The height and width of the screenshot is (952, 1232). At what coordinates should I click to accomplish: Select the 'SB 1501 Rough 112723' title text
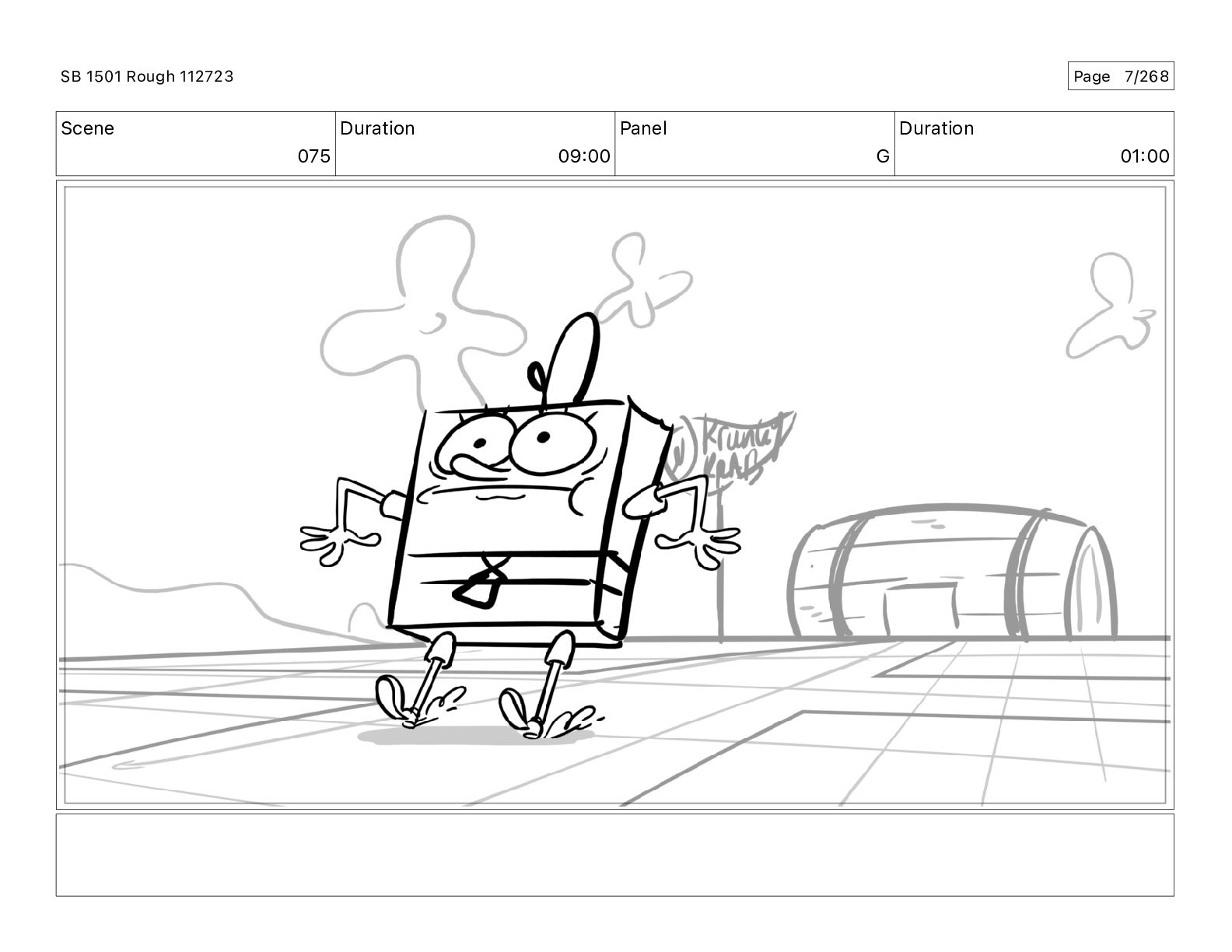click(147, 76)
